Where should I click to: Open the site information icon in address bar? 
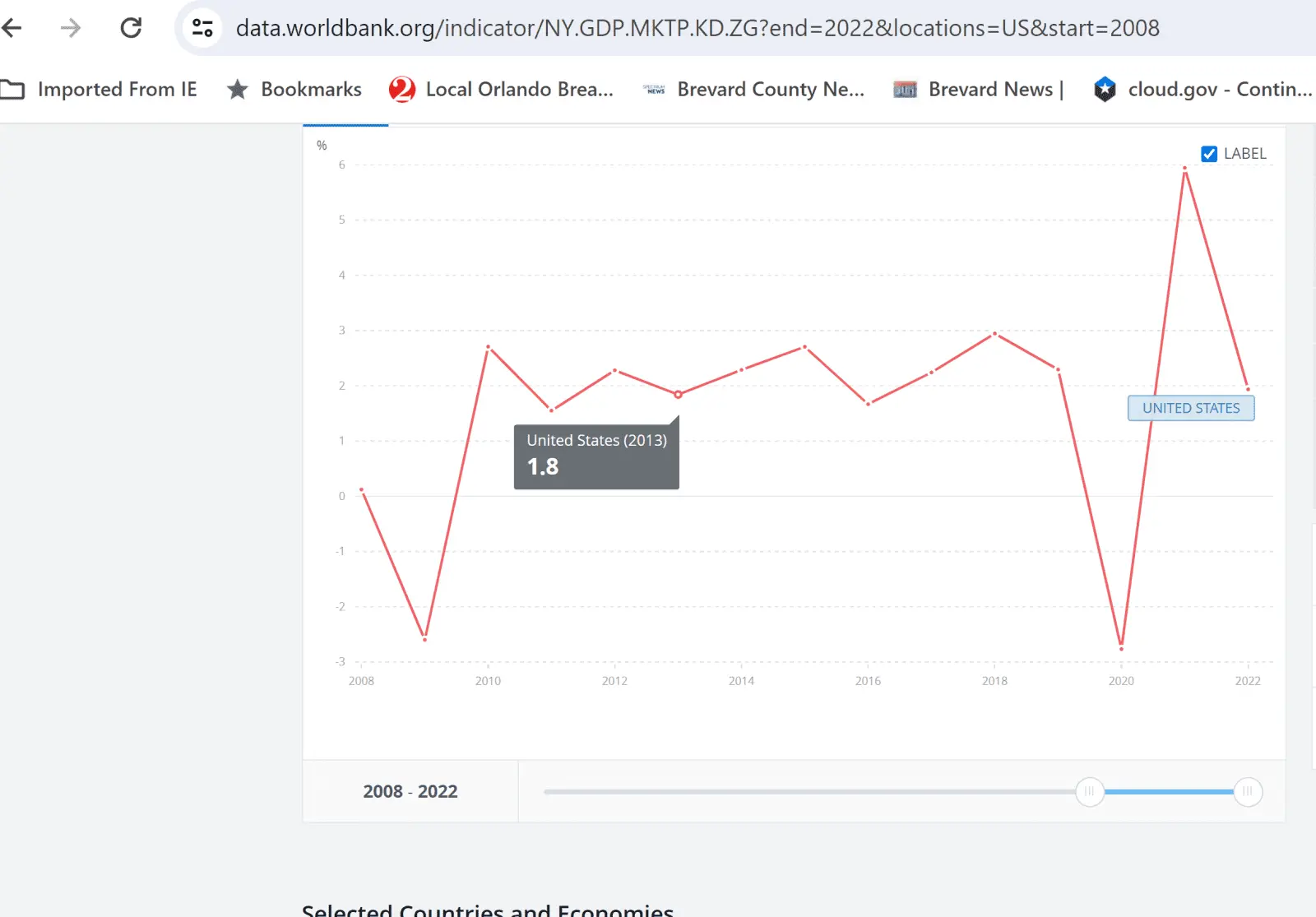202,28
